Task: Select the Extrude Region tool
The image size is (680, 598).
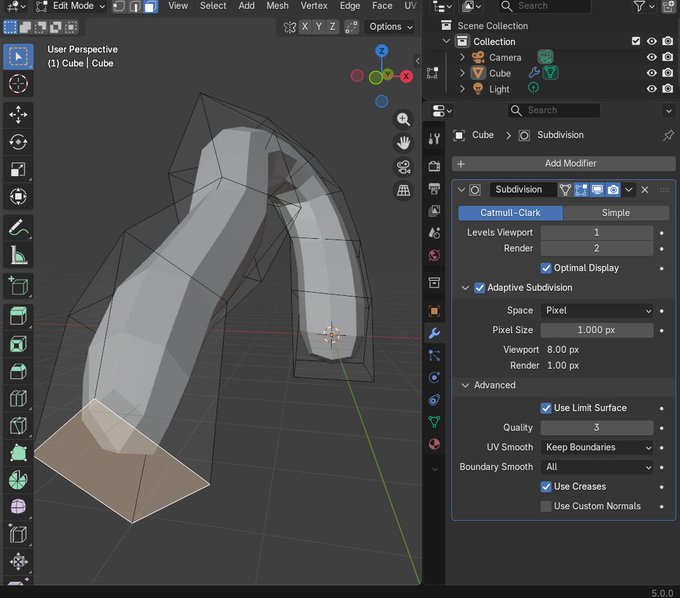Action: 18,316
